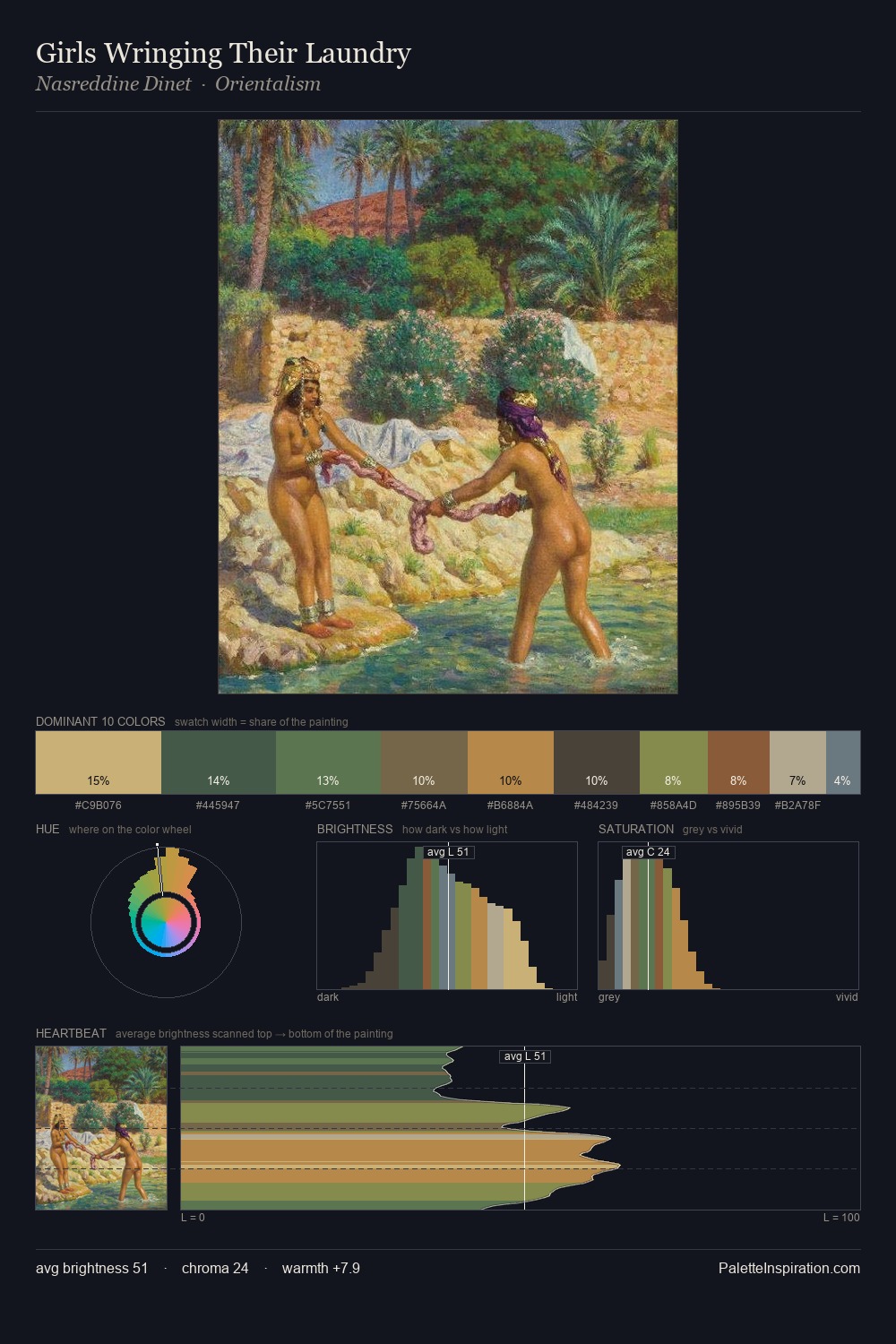Click the hex code #75664A text
This screenshot has height=1344, width=896.
pyautogui.click(x=424, y=805)
